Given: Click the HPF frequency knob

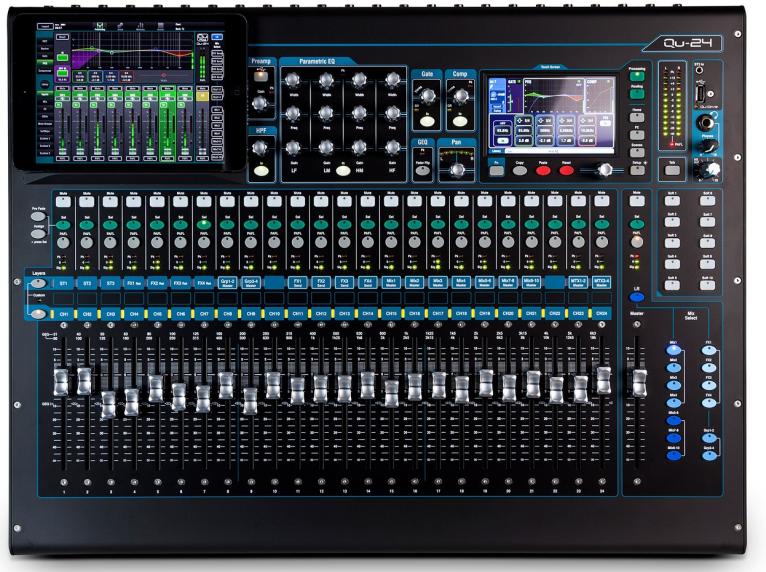Looking at the screenshot, I should (260, 147).
